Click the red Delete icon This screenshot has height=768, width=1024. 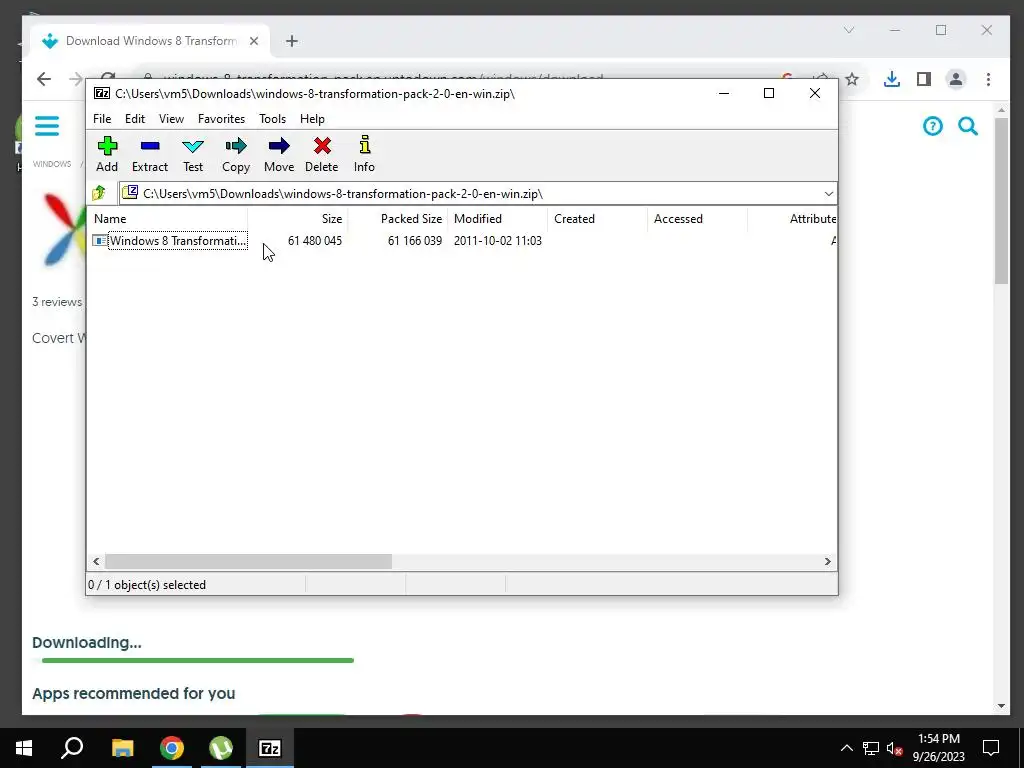click(321, 154)
